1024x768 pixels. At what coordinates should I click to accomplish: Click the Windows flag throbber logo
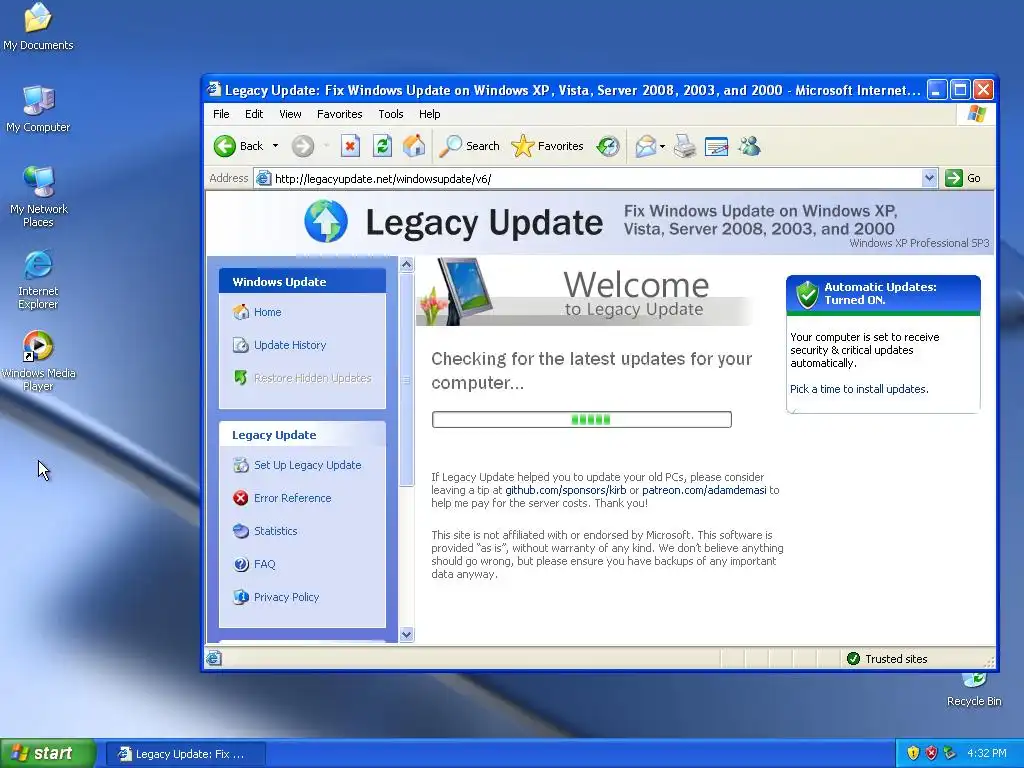977,114
